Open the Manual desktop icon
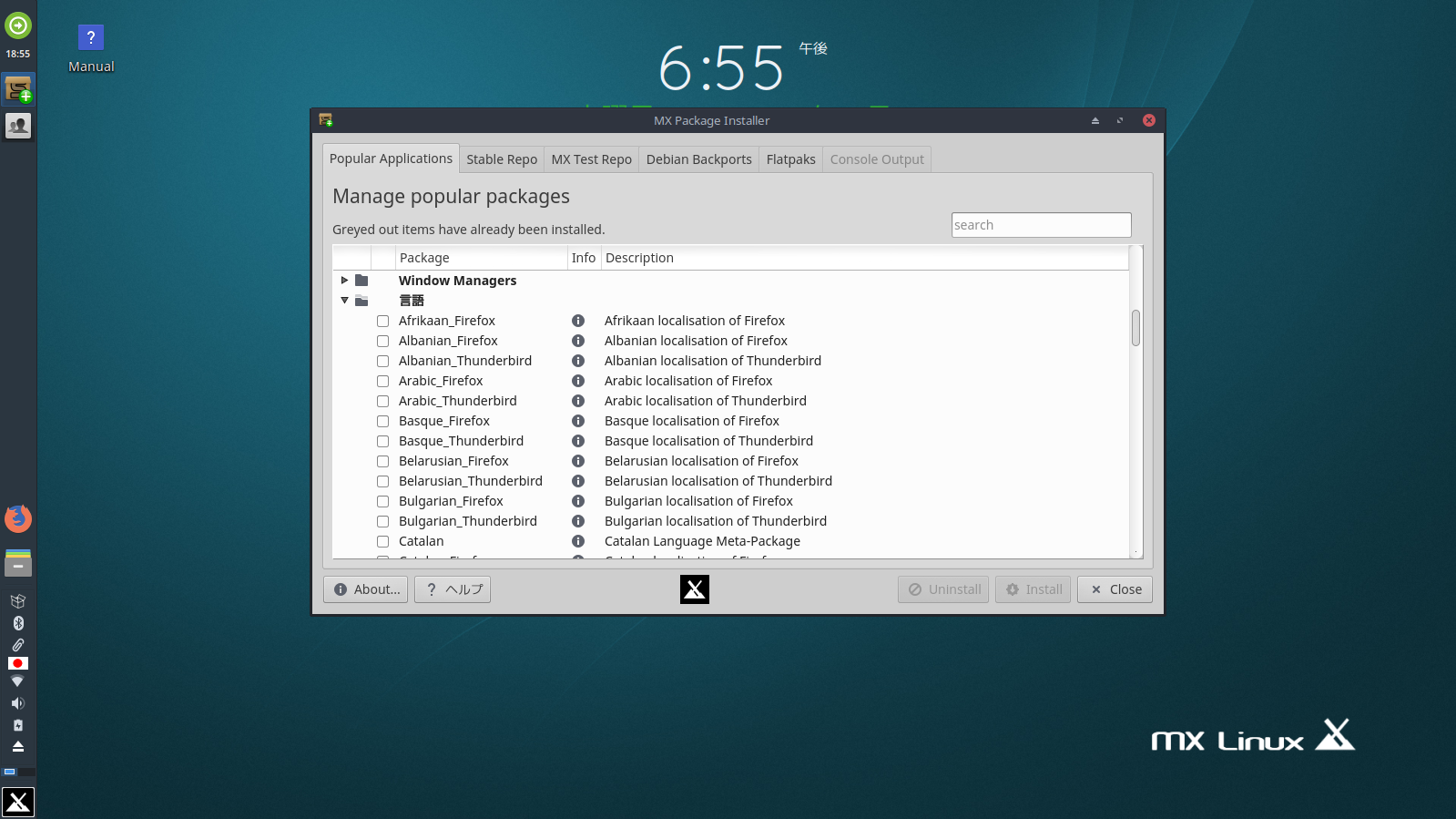 91,49
